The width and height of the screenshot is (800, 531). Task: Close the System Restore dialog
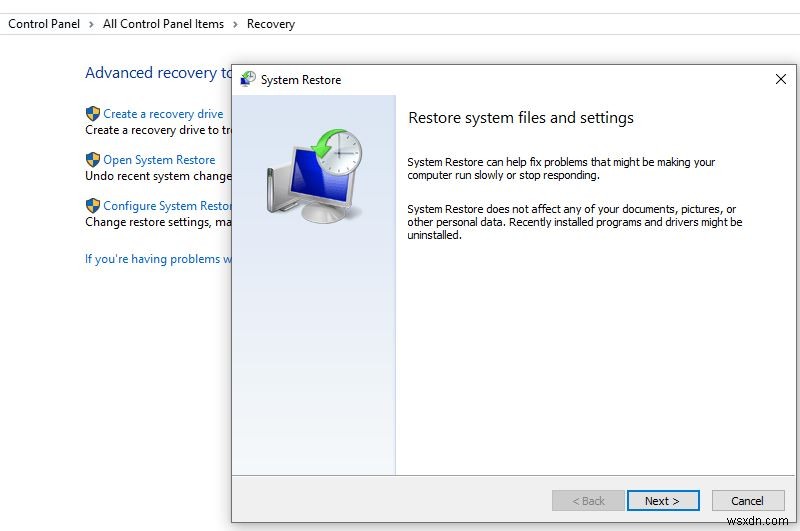pos(781,79)
